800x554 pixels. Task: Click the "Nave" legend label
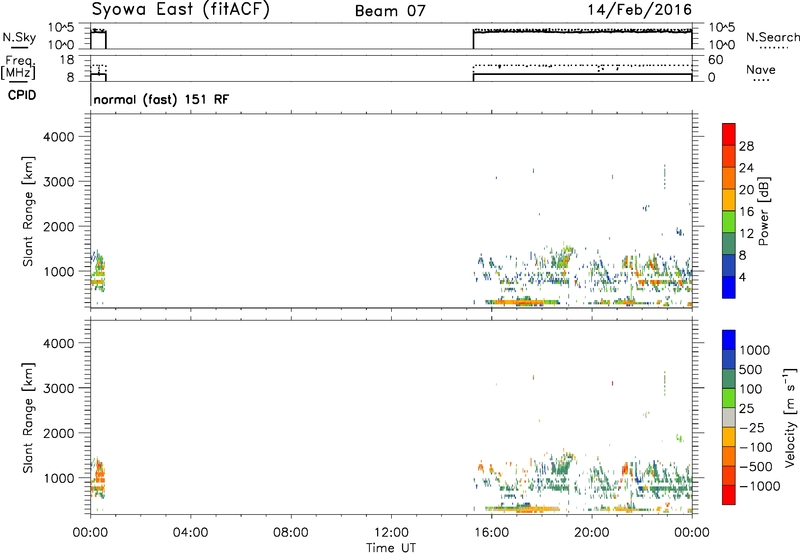tap(761, 69)
